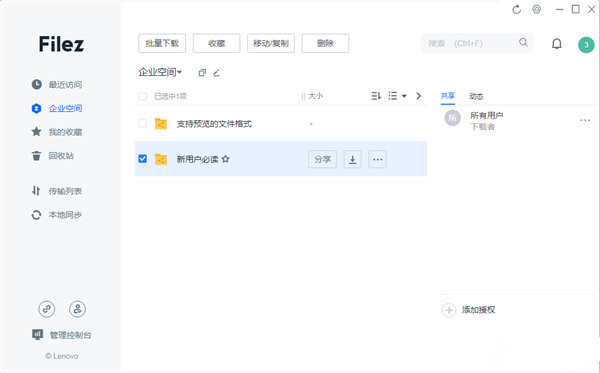Open 传输列表 in the sidebar
This screenshot has height=373, width=600.
click(65, 191)
